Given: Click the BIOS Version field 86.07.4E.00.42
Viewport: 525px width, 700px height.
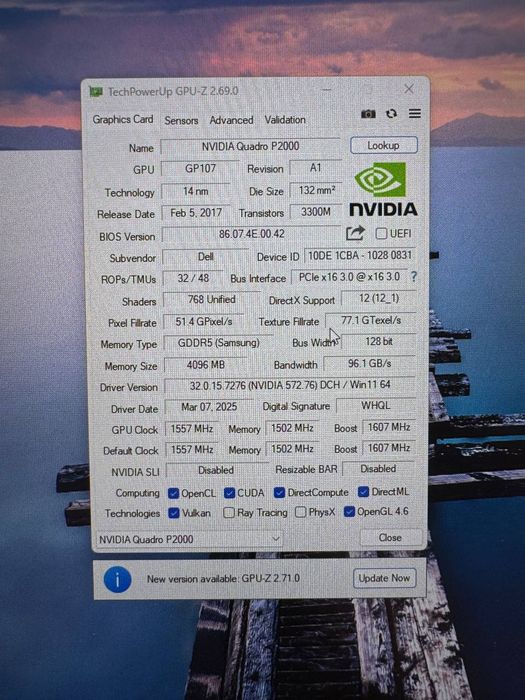Looking at the screenshot, I should 251,234.
